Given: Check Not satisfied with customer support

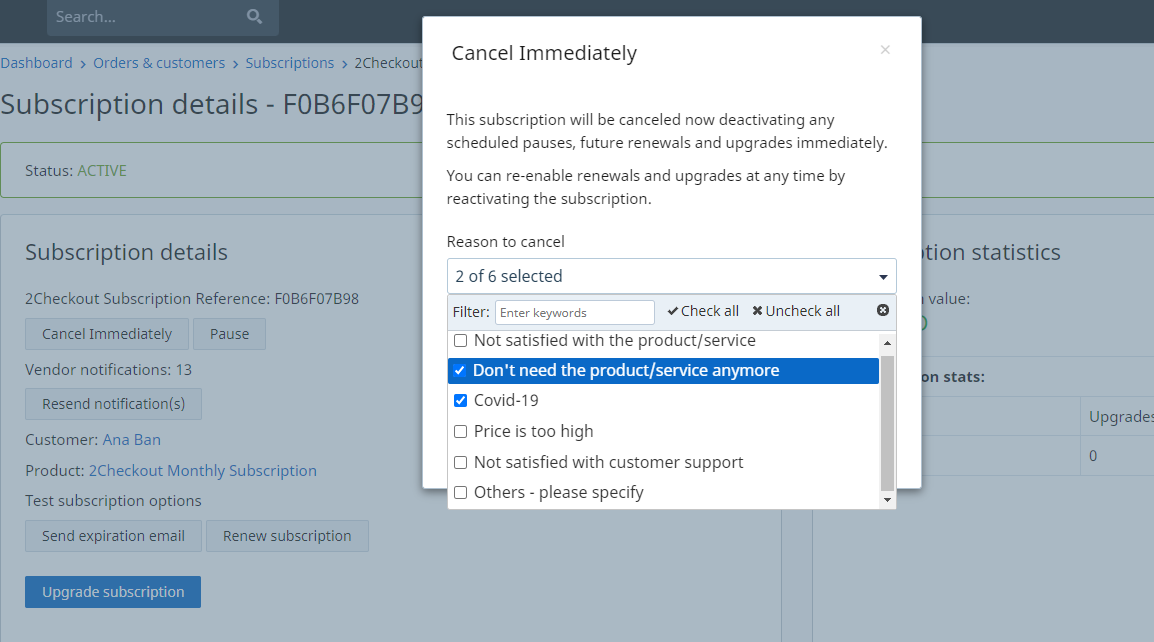Looking at the screenshot, I should 461,462.
